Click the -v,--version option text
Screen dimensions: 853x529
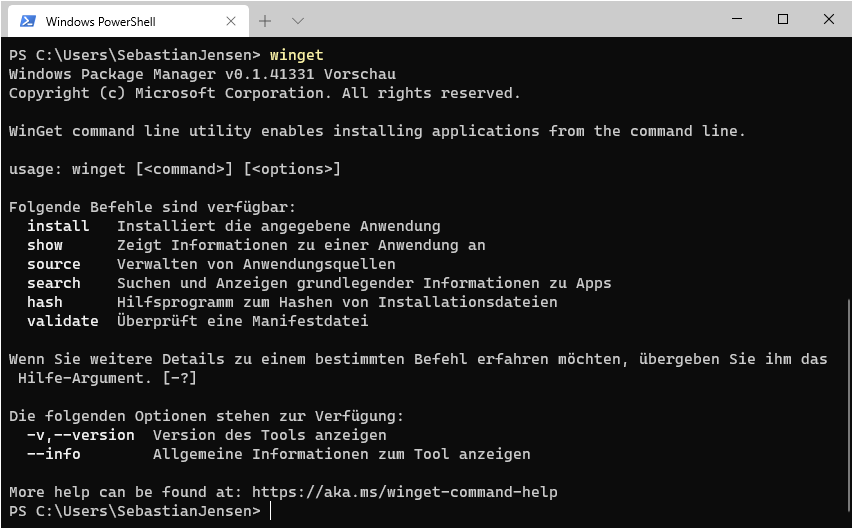[x=81, y=435]
